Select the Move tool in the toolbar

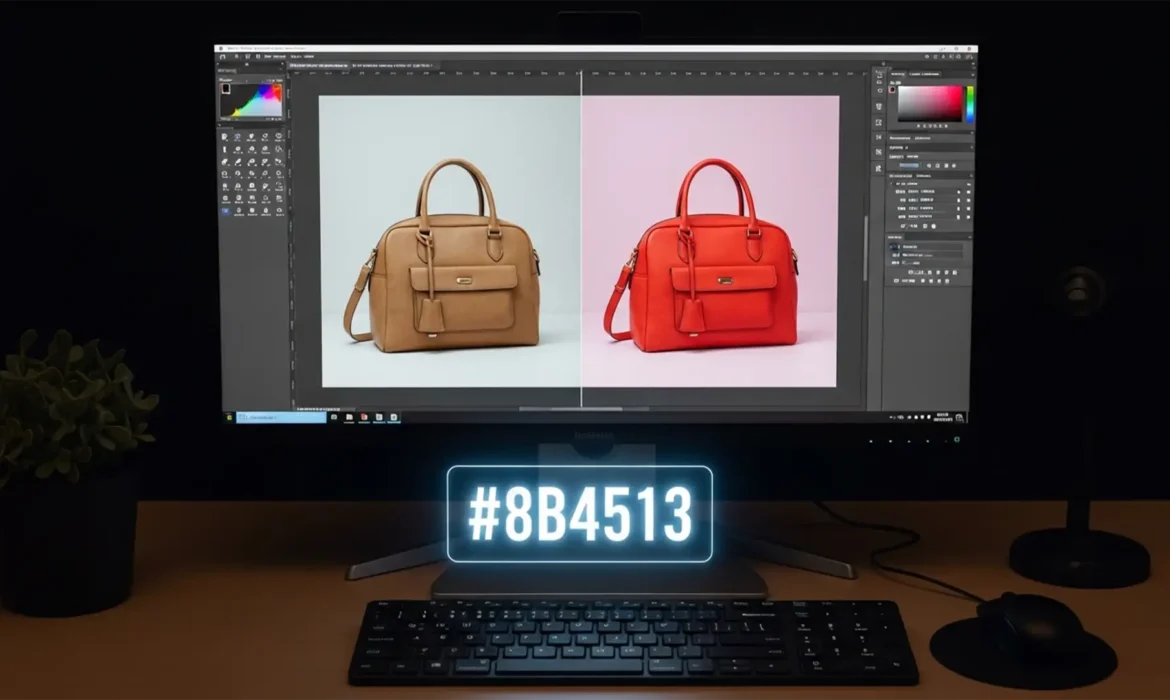[x=224, y=136]
